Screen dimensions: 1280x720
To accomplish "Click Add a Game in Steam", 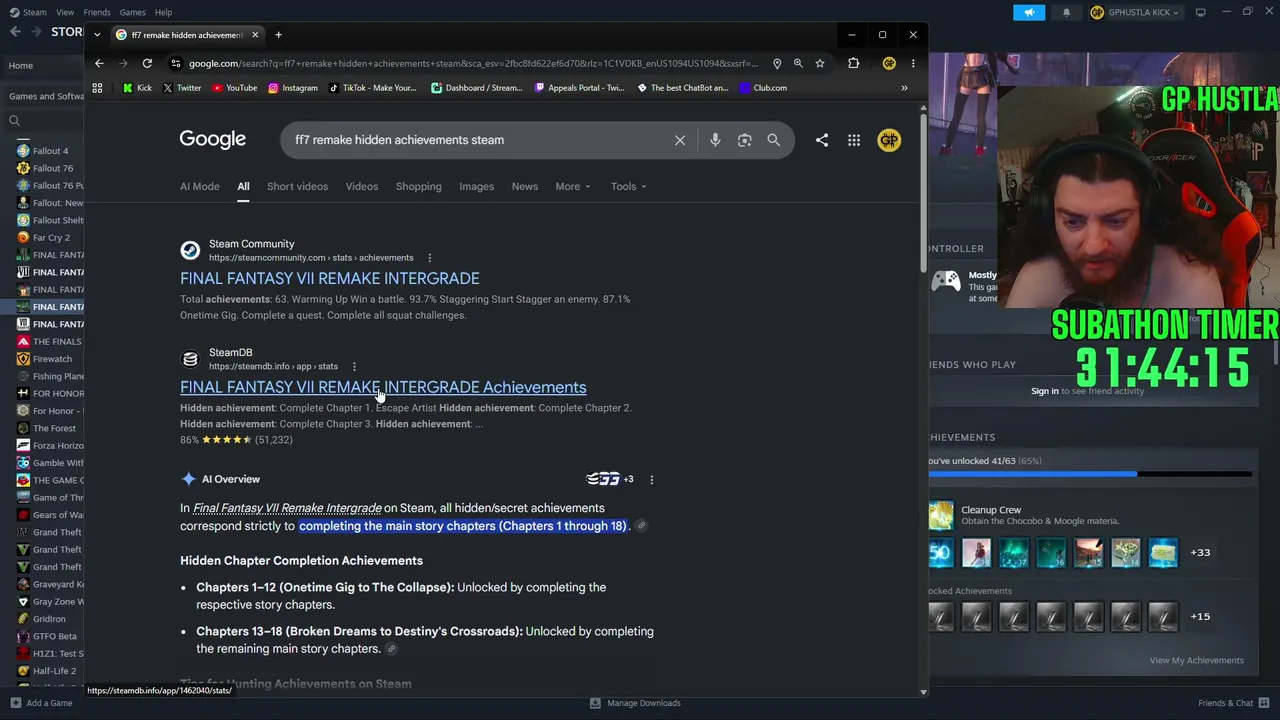I will [41, 703].
